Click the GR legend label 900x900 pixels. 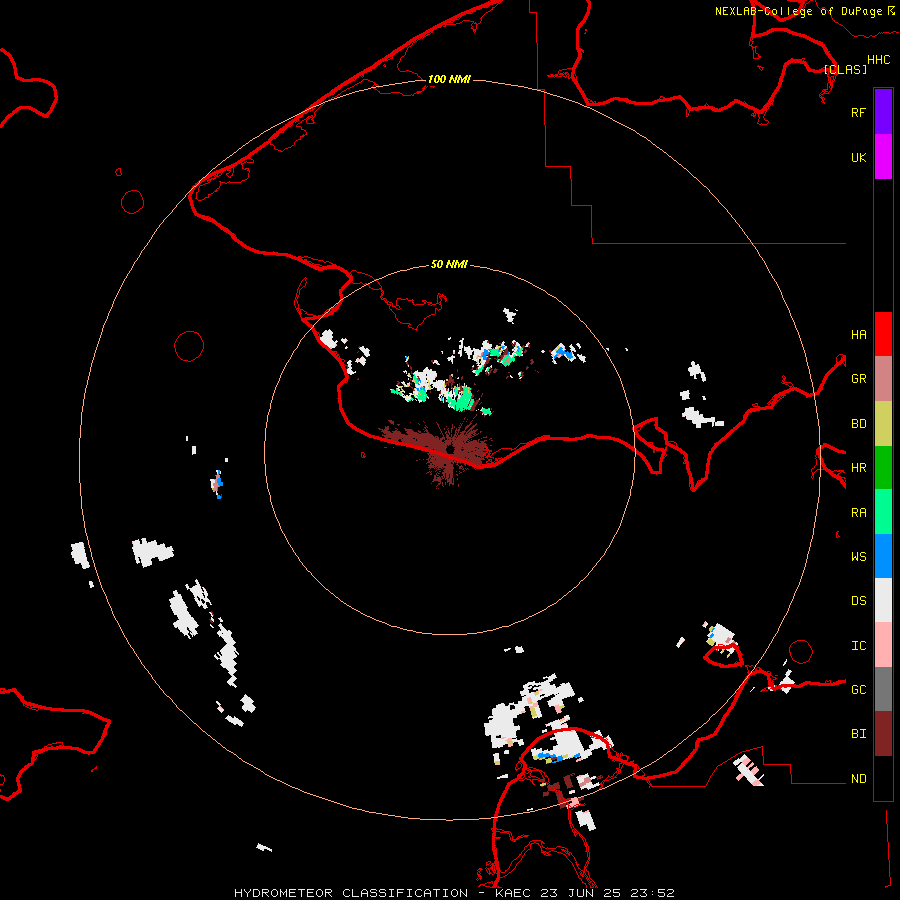[x=859, y=379]
